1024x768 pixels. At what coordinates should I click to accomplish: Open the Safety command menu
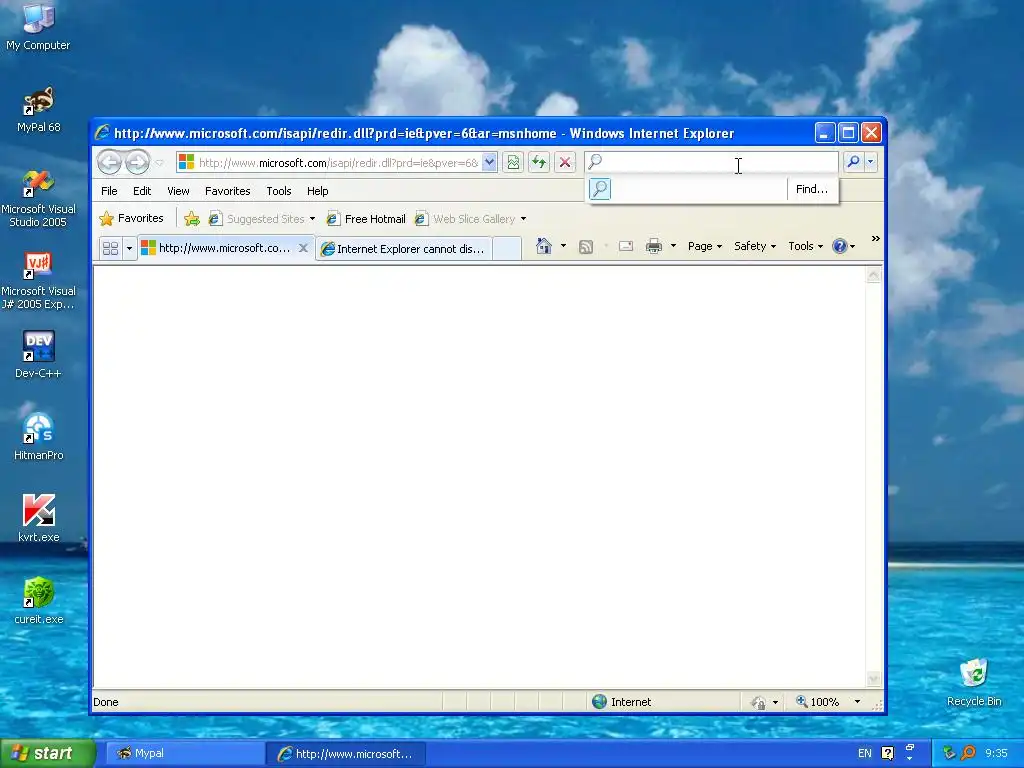tap(754, 246)
